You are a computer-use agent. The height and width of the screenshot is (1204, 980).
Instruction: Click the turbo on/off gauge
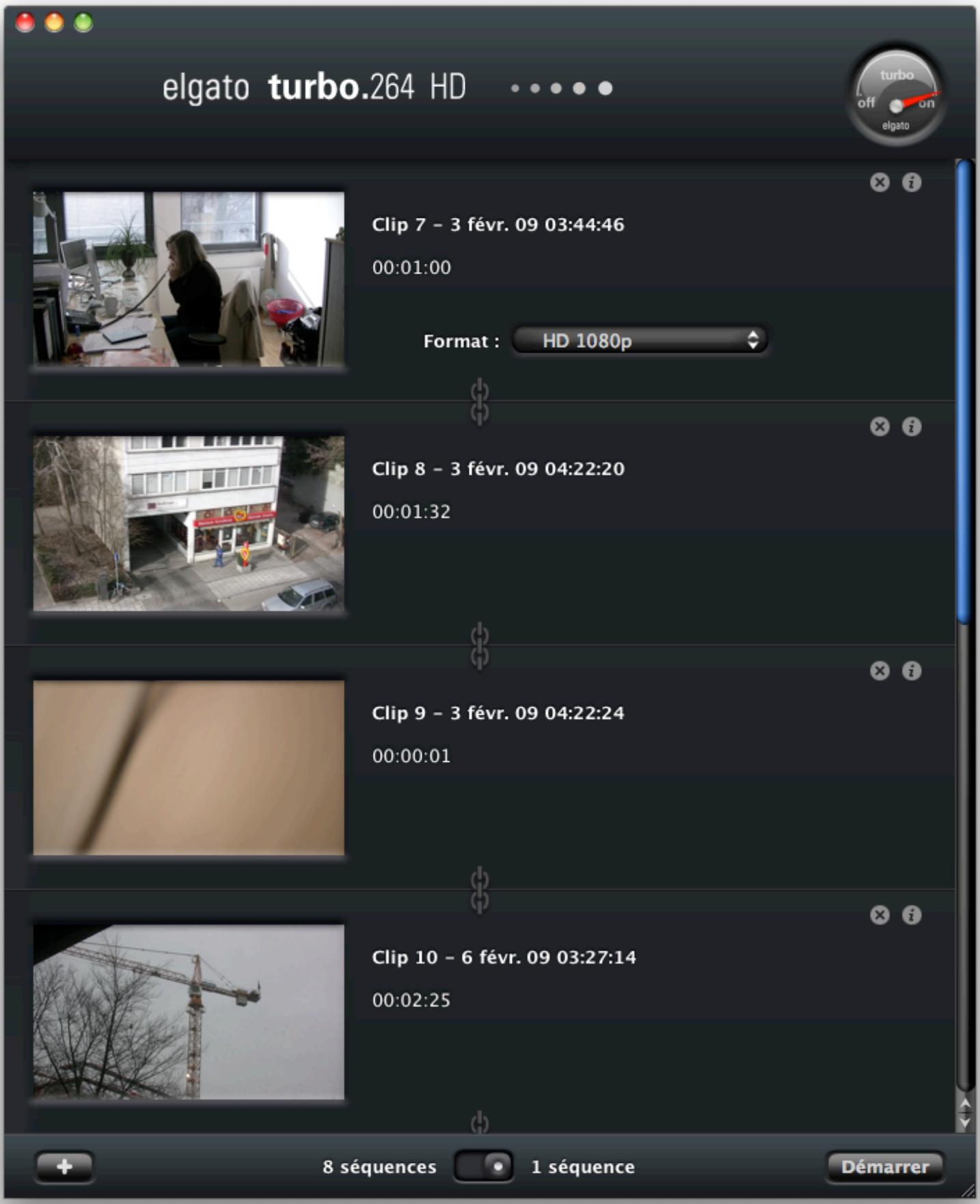click(896, 94)
